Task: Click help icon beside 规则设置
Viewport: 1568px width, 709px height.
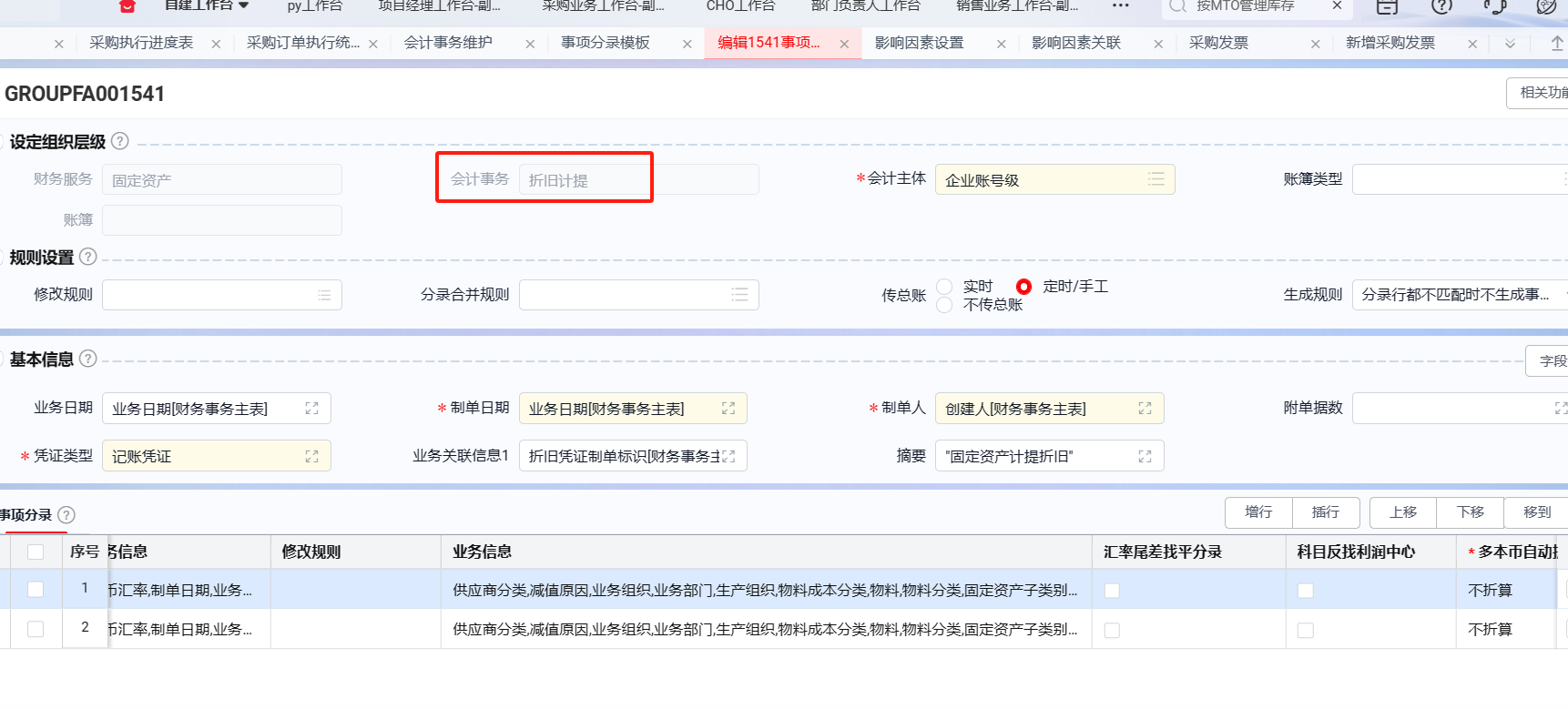Action: pyautogui.click(x=88, y=257)
